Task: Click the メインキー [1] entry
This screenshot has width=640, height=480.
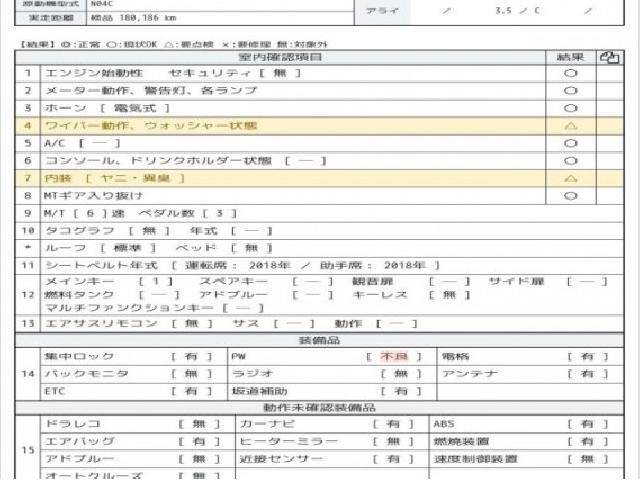Action: point(109,281)
